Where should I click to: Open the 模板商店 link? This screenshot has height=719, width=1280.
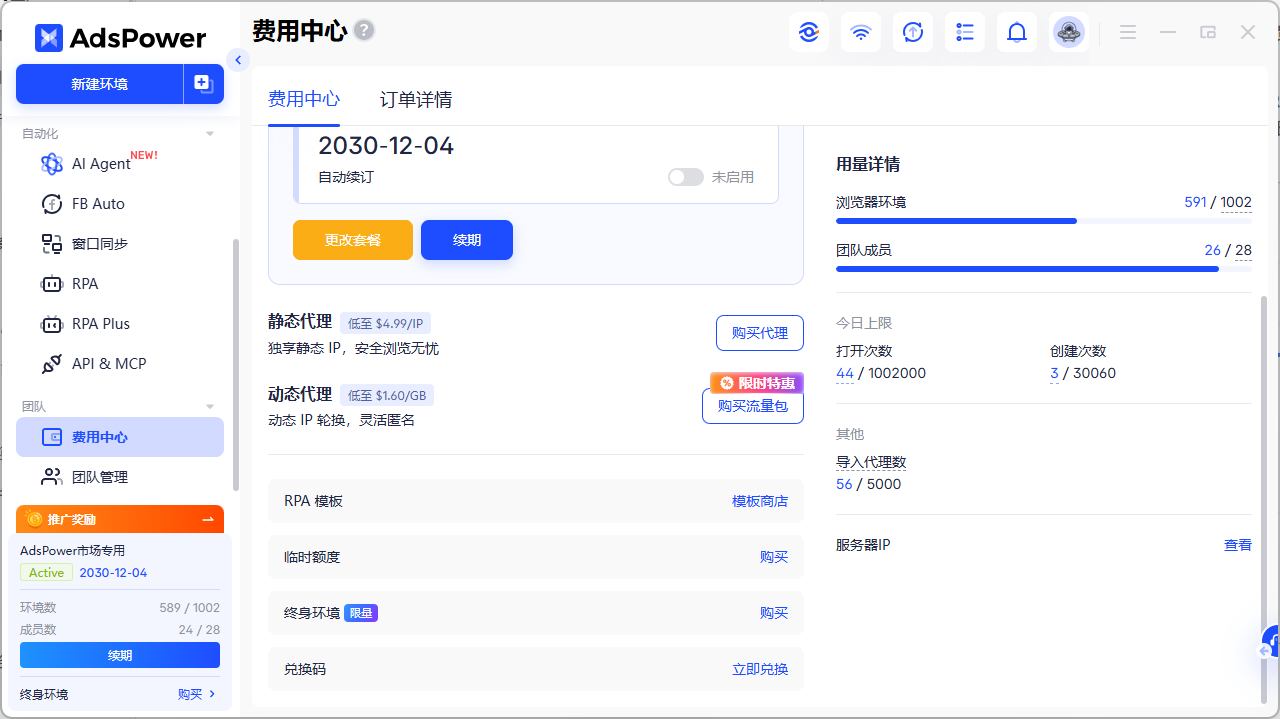click(x=760, y=501)
